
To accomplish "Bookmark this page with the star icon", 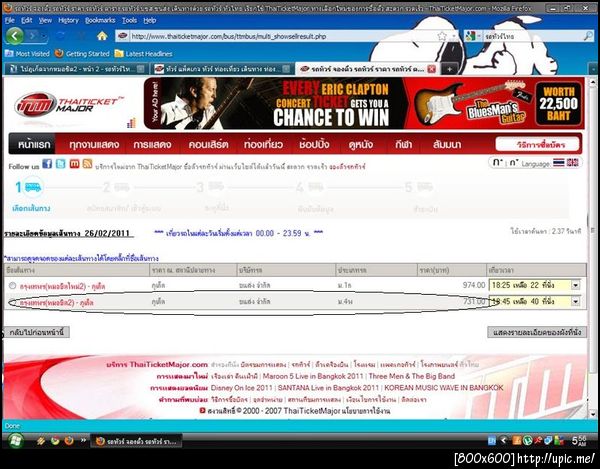I will point(442,36).
